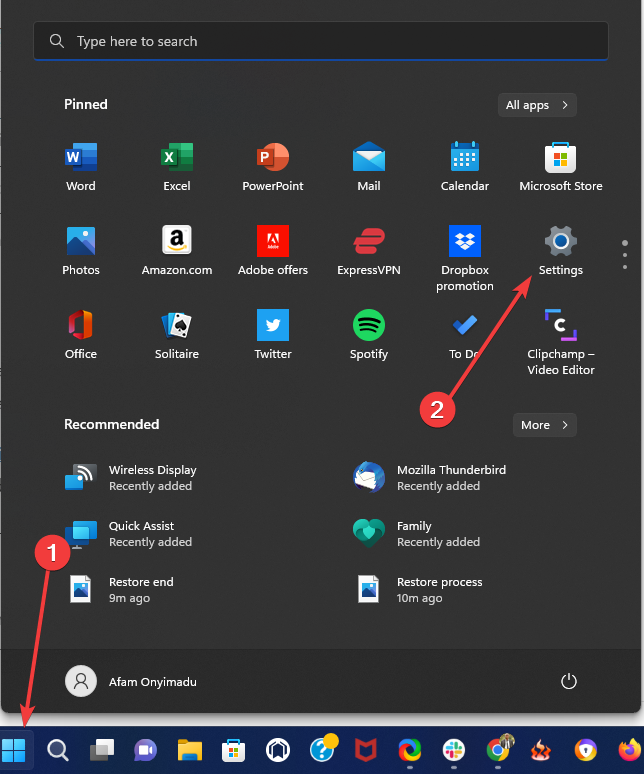Open Clipchamp Video Editor

[561, 342]
